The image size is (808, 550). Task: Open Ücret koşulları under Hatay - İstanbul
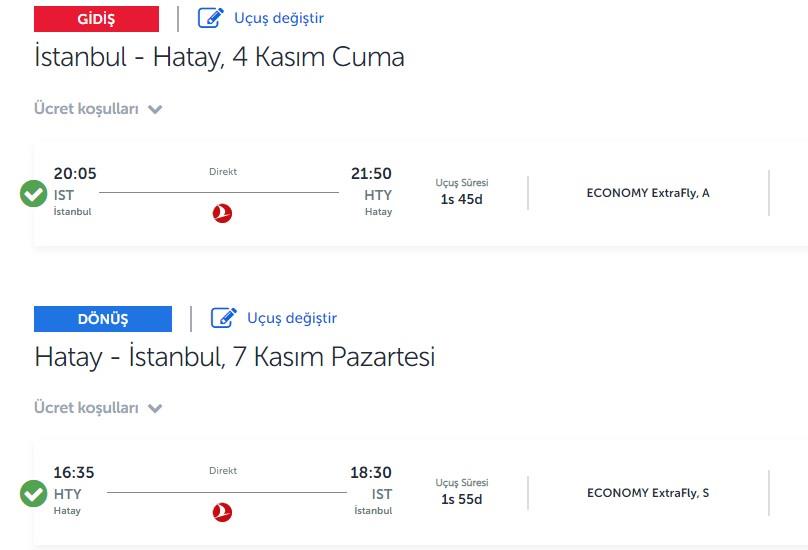(86, 408)
